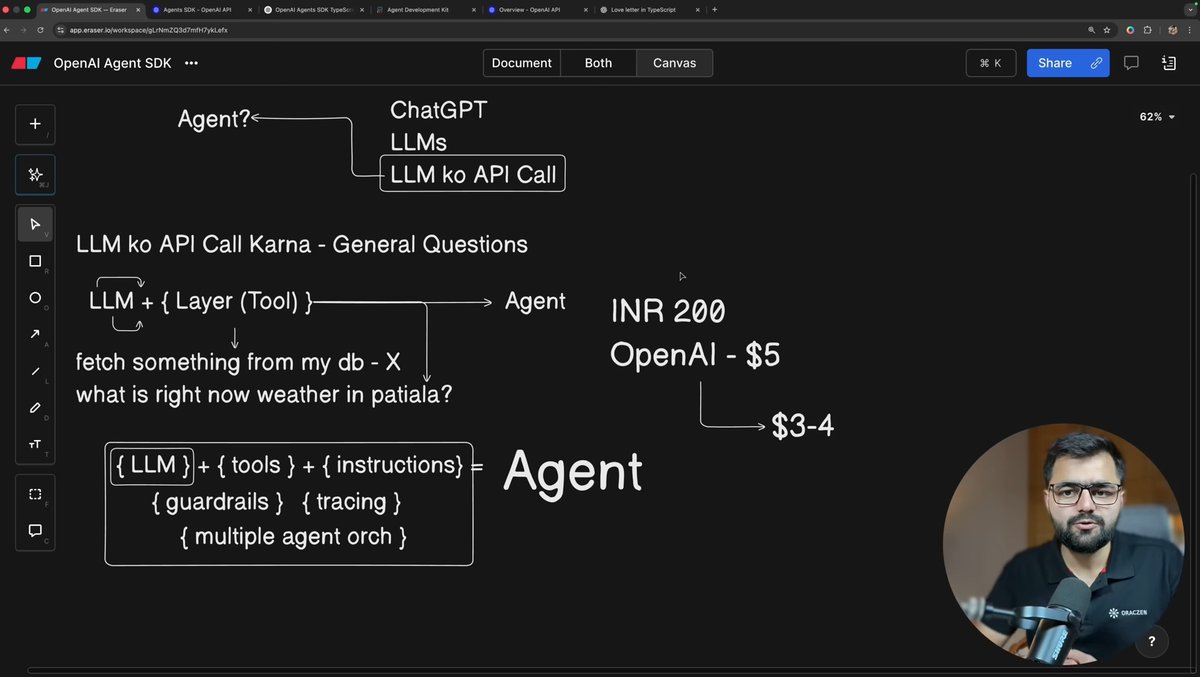Open the ⌘K command palette button
Viewport: 1200px width, 677px height.
[x=991, y=63]
